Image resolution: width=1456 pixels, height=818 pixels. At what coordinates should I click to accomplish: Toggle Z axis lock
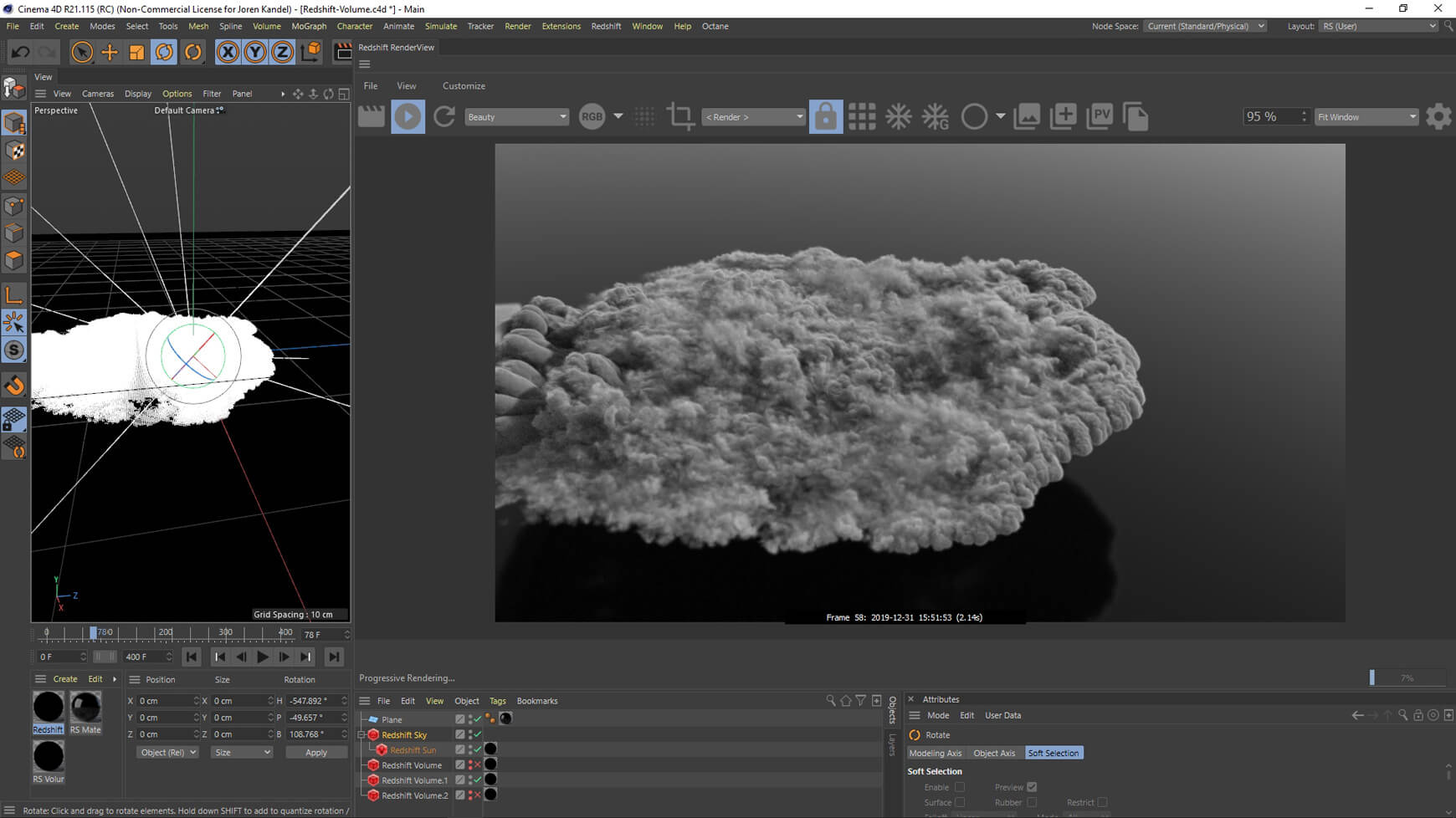pos(283,52)
